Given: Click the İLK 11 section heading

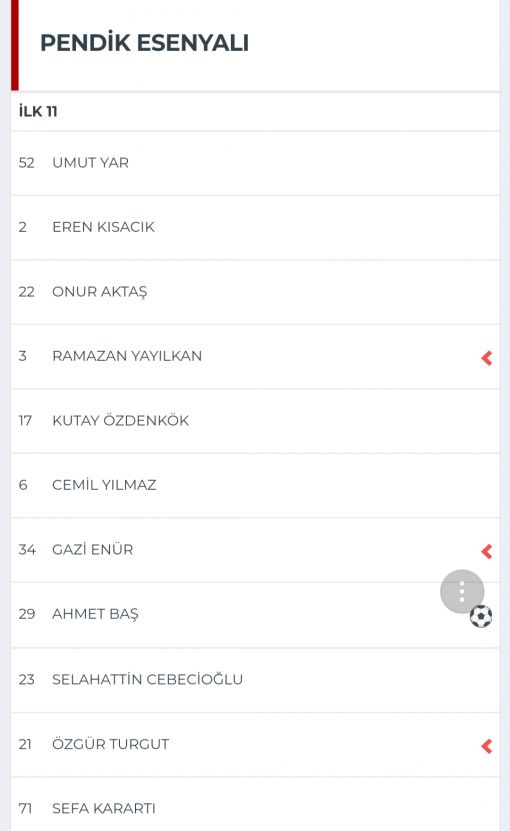Looking at the screenshot, I should click(x=38, y=111).
